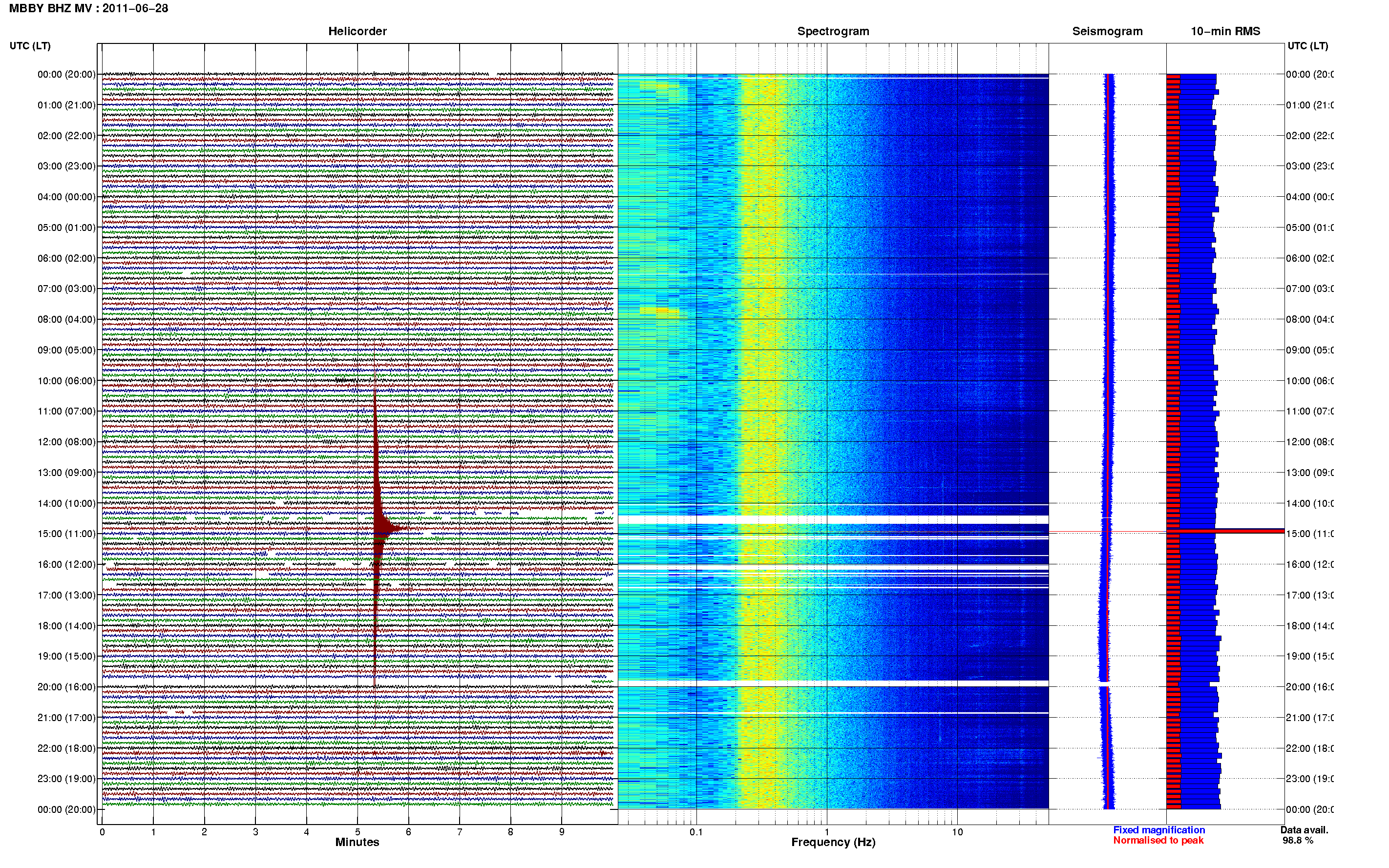
Task: Click '18:00 (14:00)' on the left time axis
Action: (66, 626)
